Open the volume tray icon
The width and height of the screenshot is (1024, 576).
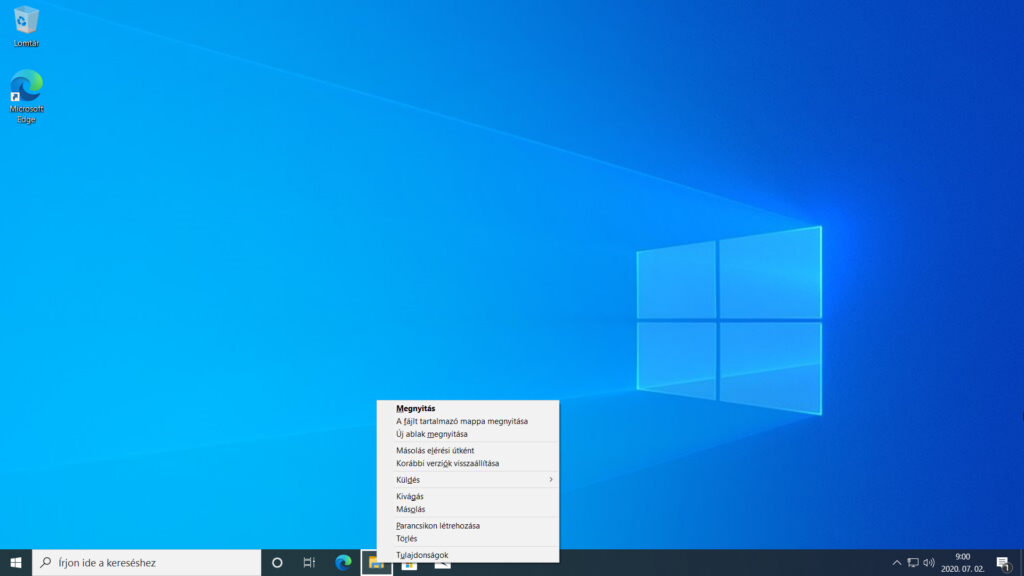(x=929, y=563)
